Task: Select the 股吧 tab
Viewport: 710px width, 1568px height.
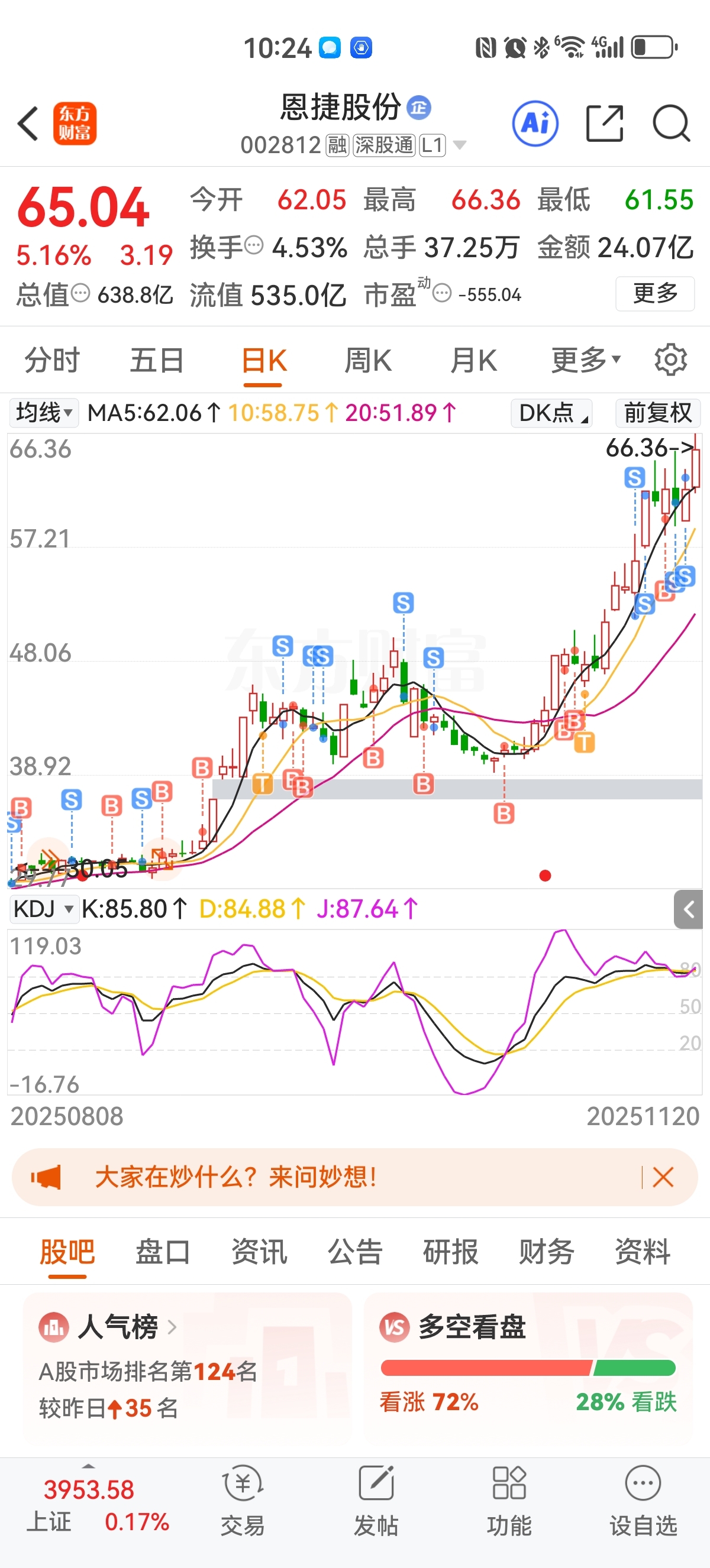Action: pos(67,1252)
